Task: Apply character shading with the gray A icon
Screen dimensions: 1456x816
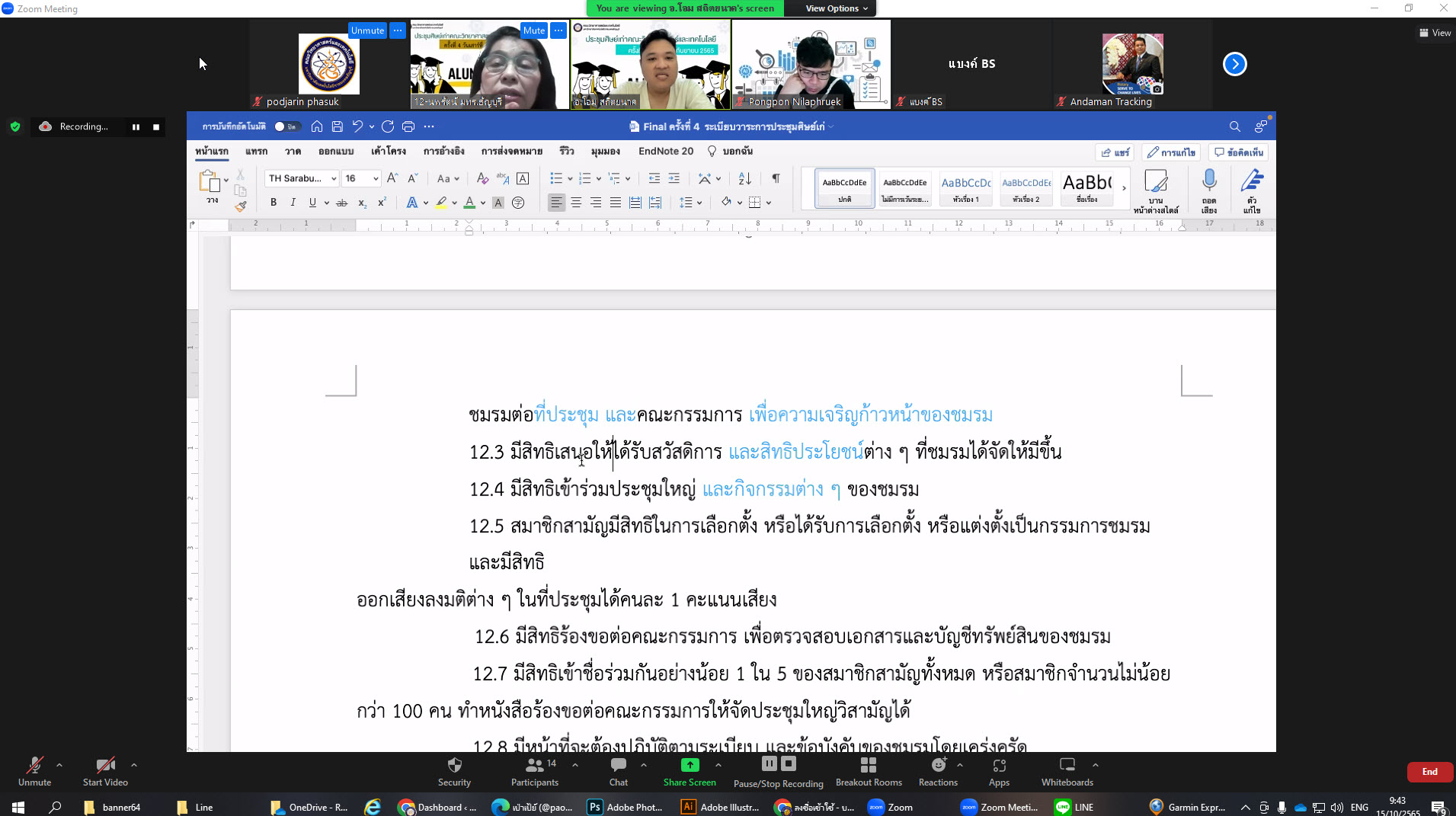Action: pyautogui.click(x=498, y=203)
